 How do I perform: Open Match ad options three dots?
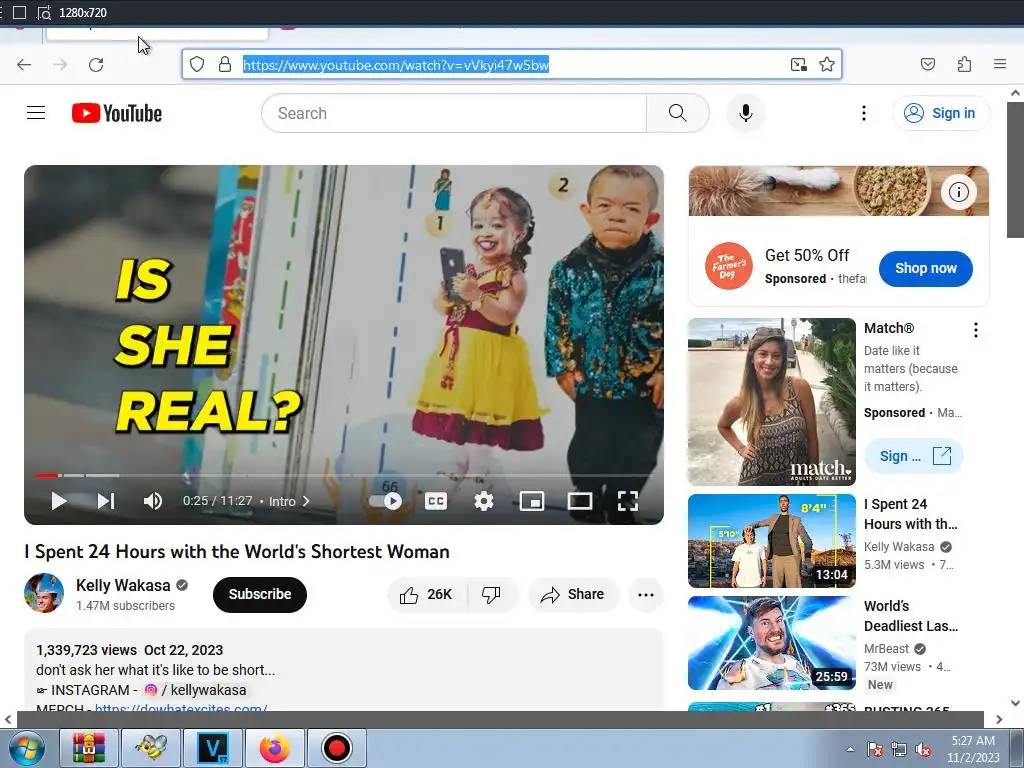[975, 330]
